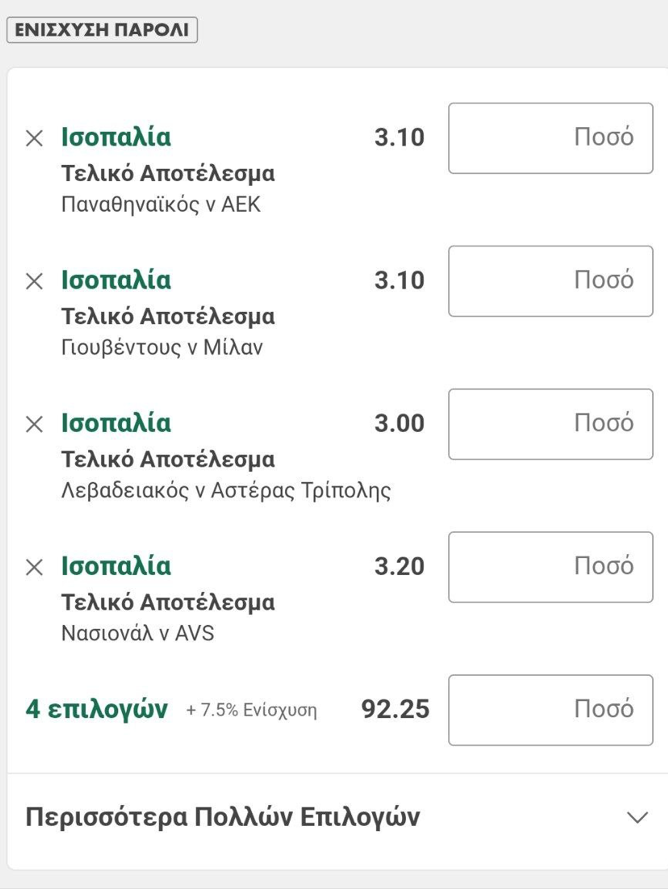Focus stake field for Λεβαδειακός match
Viewport: 668px width, 889px height.
pos(551,424)
